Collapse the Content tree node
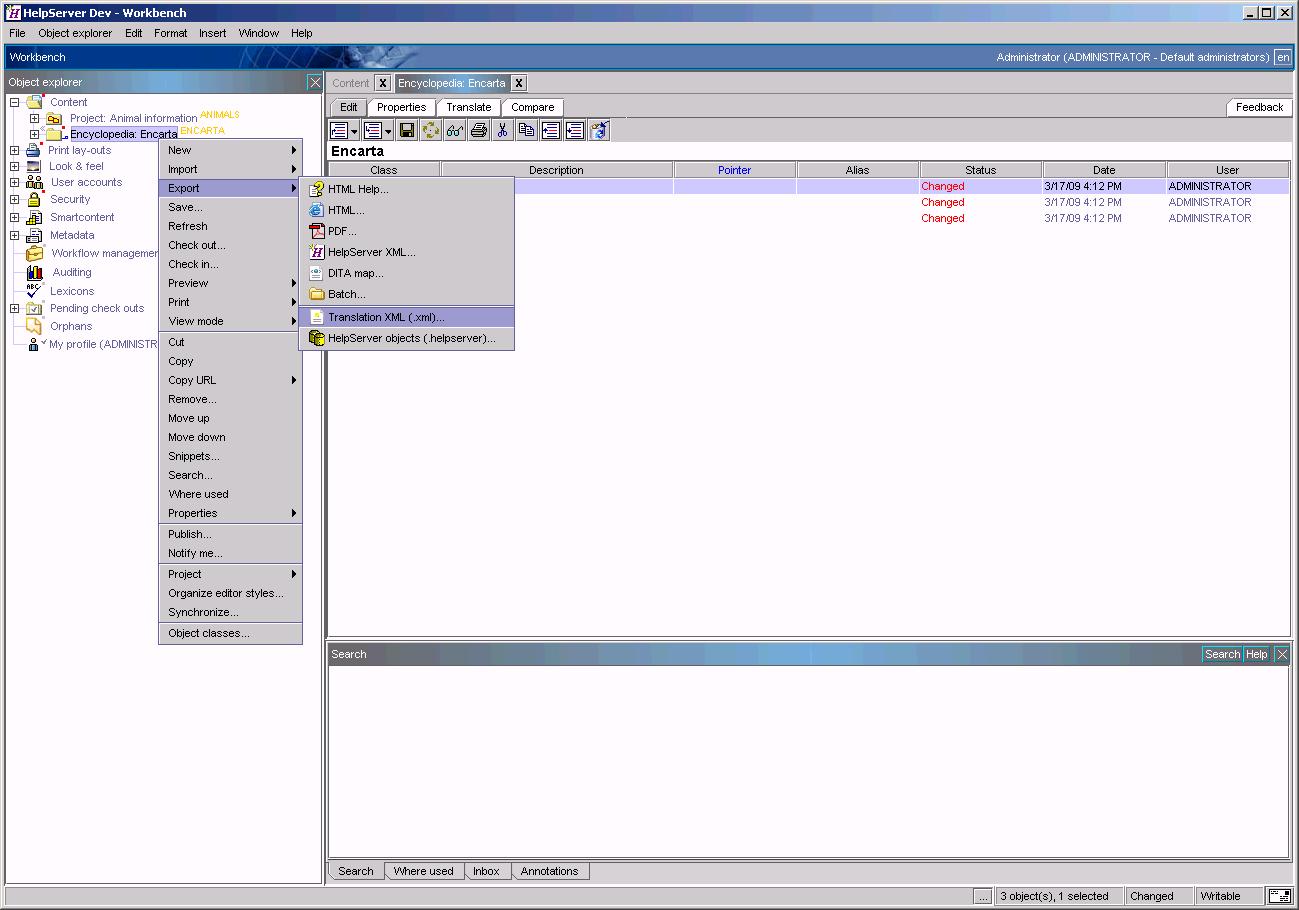 click(15, 102)
